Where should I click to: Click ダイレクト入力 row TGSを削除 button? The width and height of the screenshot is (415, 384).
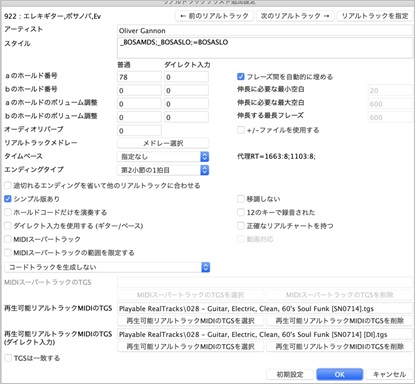point(339,347)
